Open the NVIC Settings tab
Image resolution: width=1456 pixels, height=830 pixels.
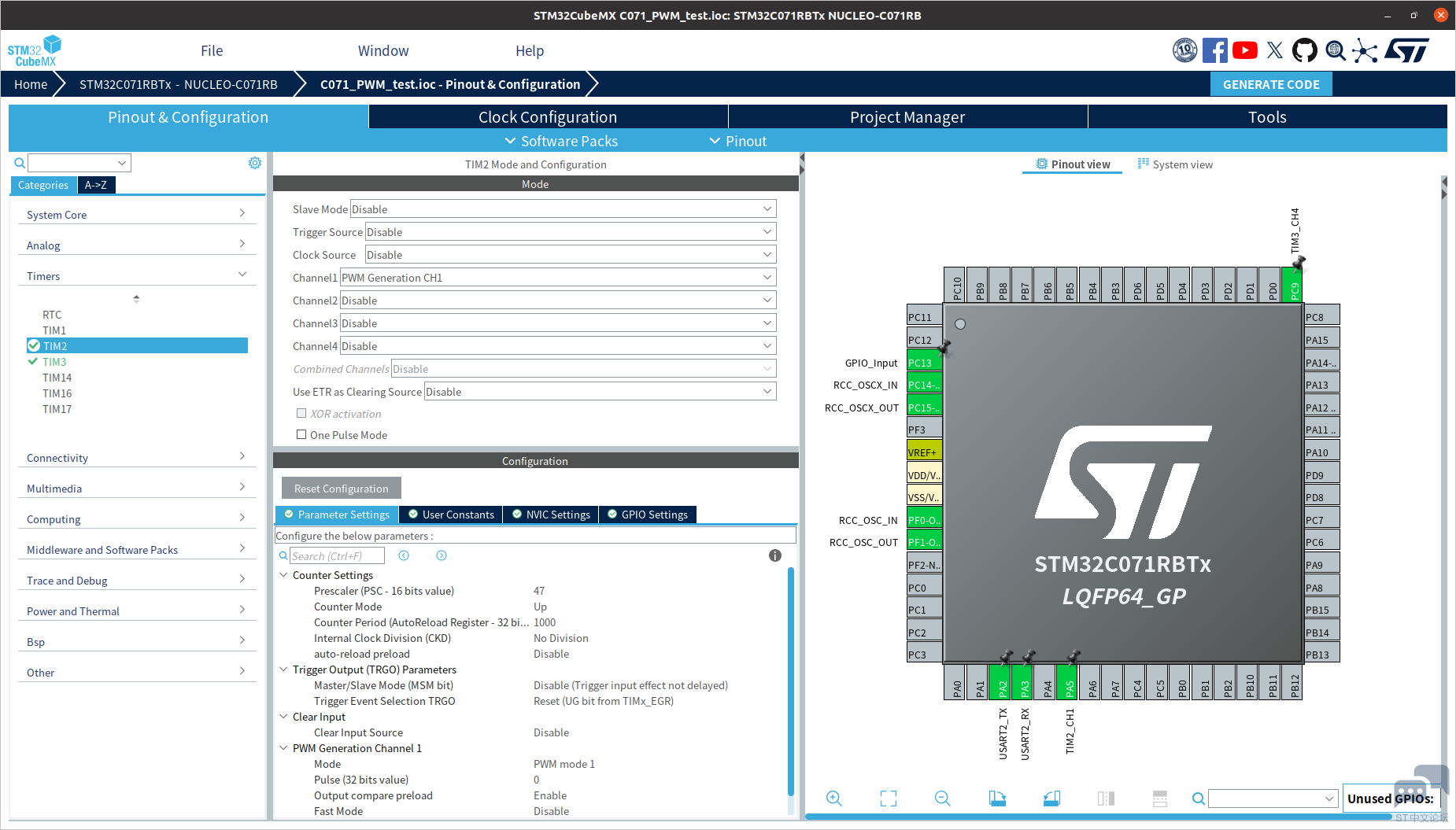pyautogui.click(x=551, y=515)
